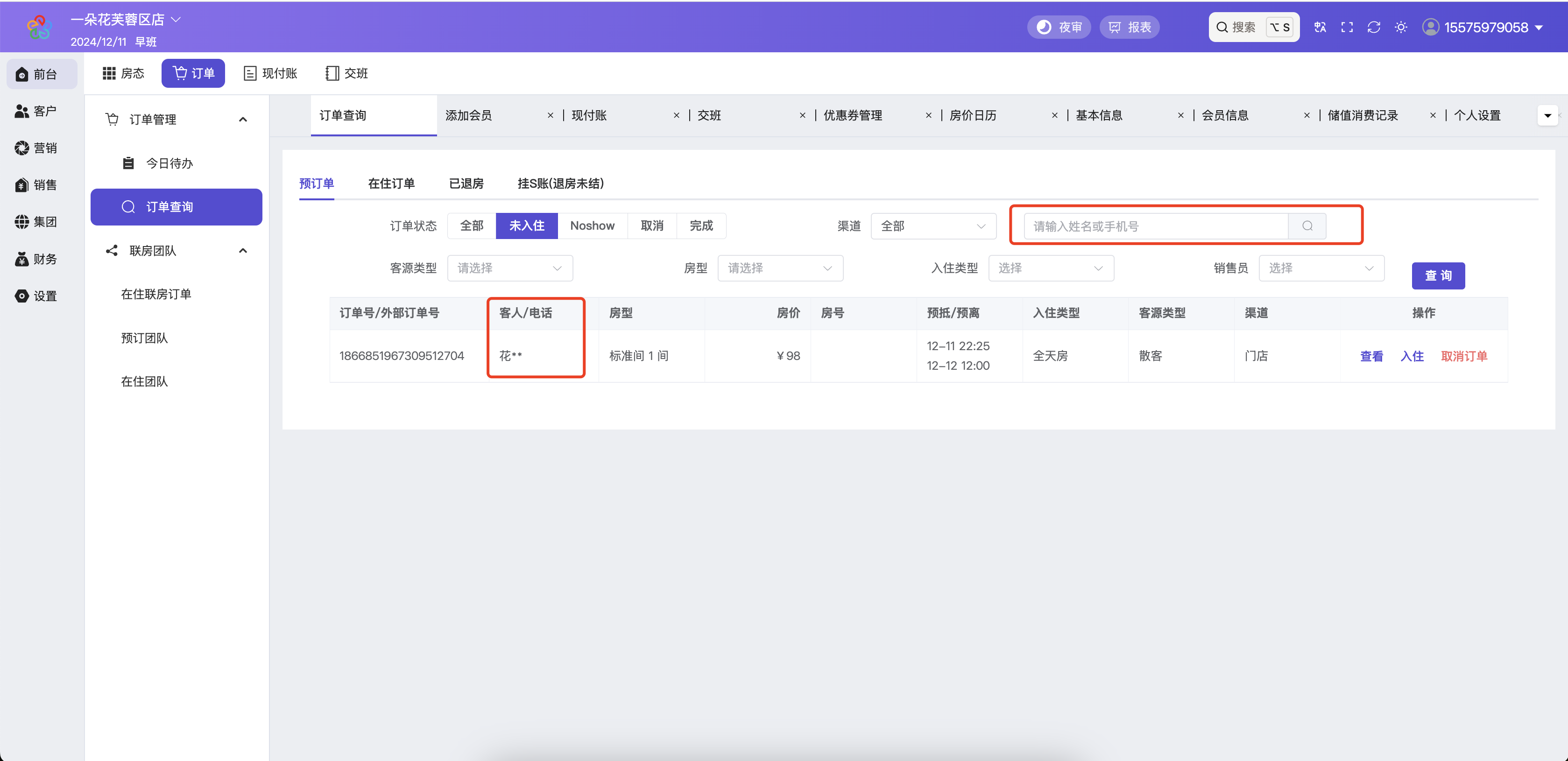
Task: Open 集团 group section in sidebar
Action: click(36, 222)
